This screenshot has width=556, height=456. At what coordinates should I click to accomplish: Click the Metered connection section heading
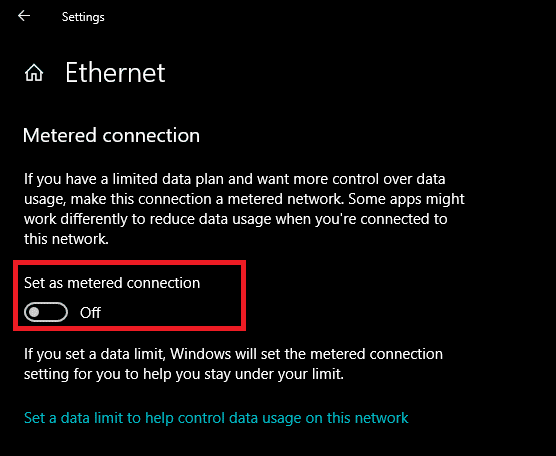click(111, 135)
